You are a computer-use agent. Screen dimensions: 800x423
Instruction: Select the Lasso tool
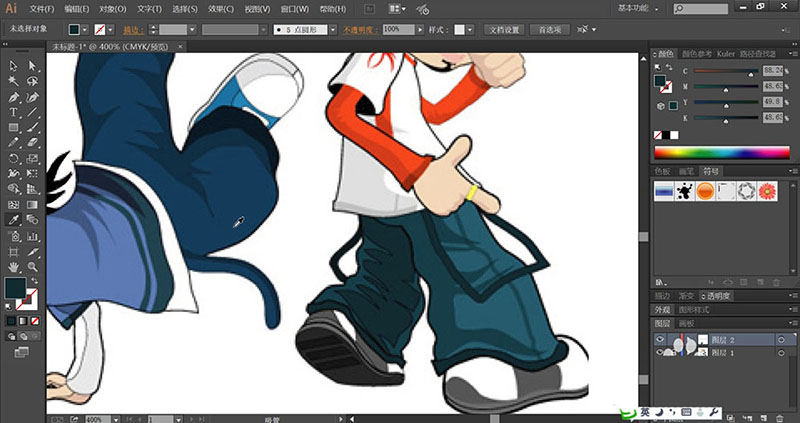point(32,82)
